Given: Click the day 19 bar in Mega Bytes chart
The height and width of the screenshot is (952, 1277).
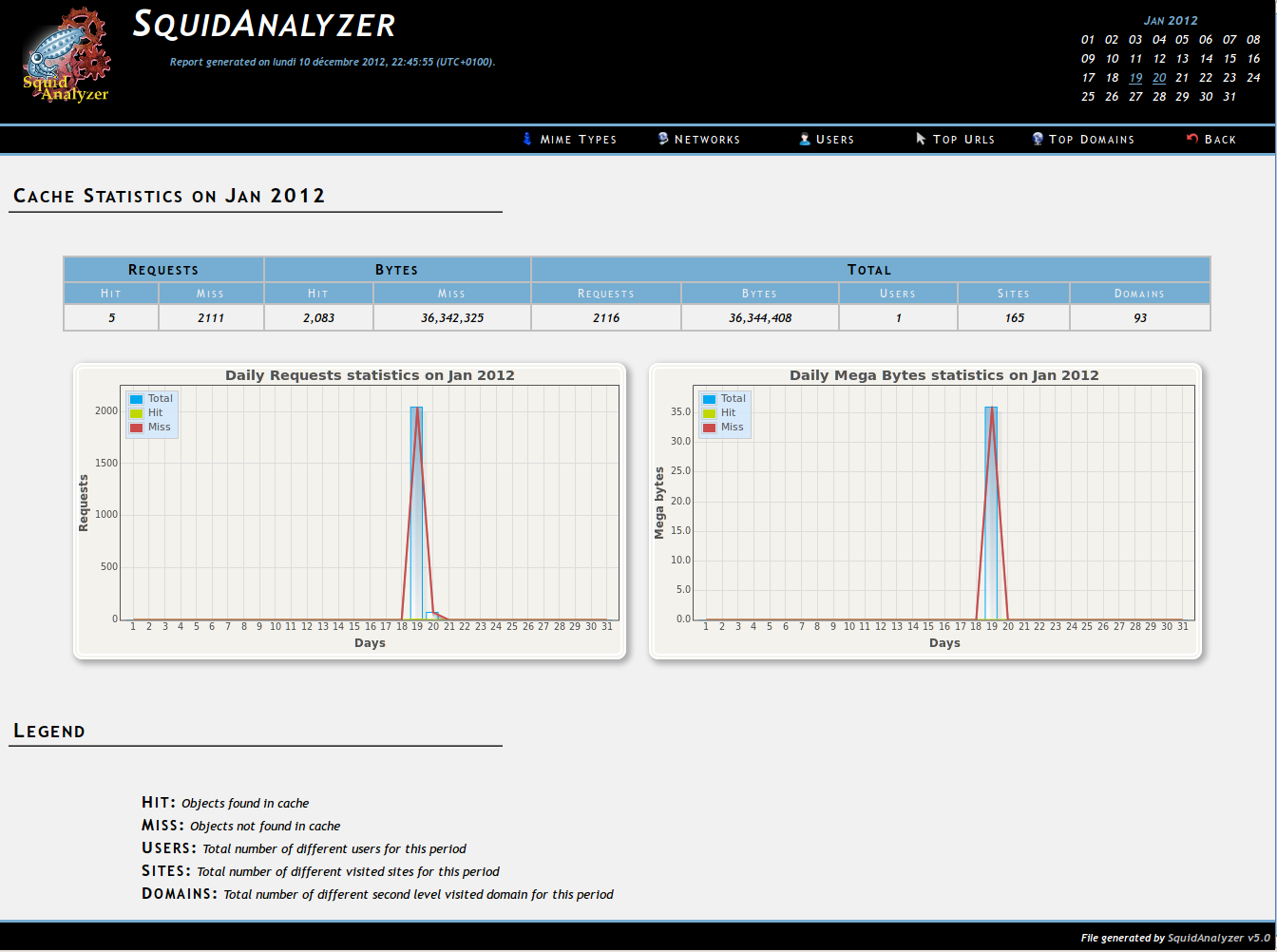Looking at the screenshot, I should (x=991, y=513).
